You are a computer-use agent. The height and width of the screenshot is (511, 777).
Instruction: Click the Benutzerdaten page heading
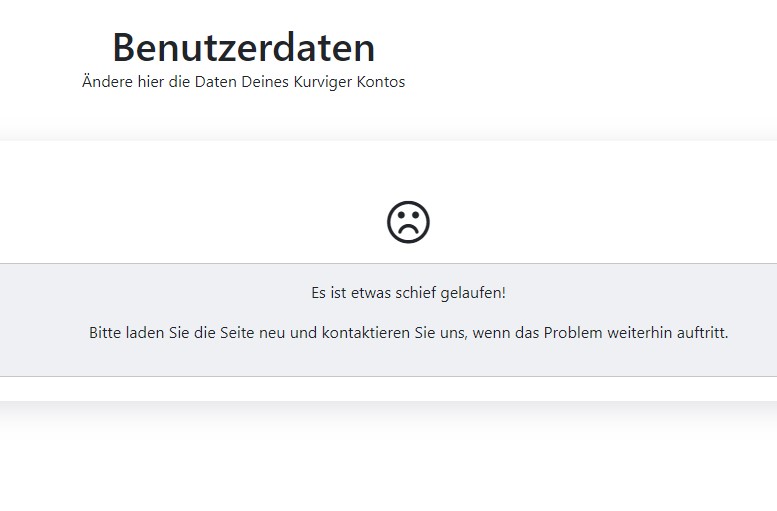(243, 47)
